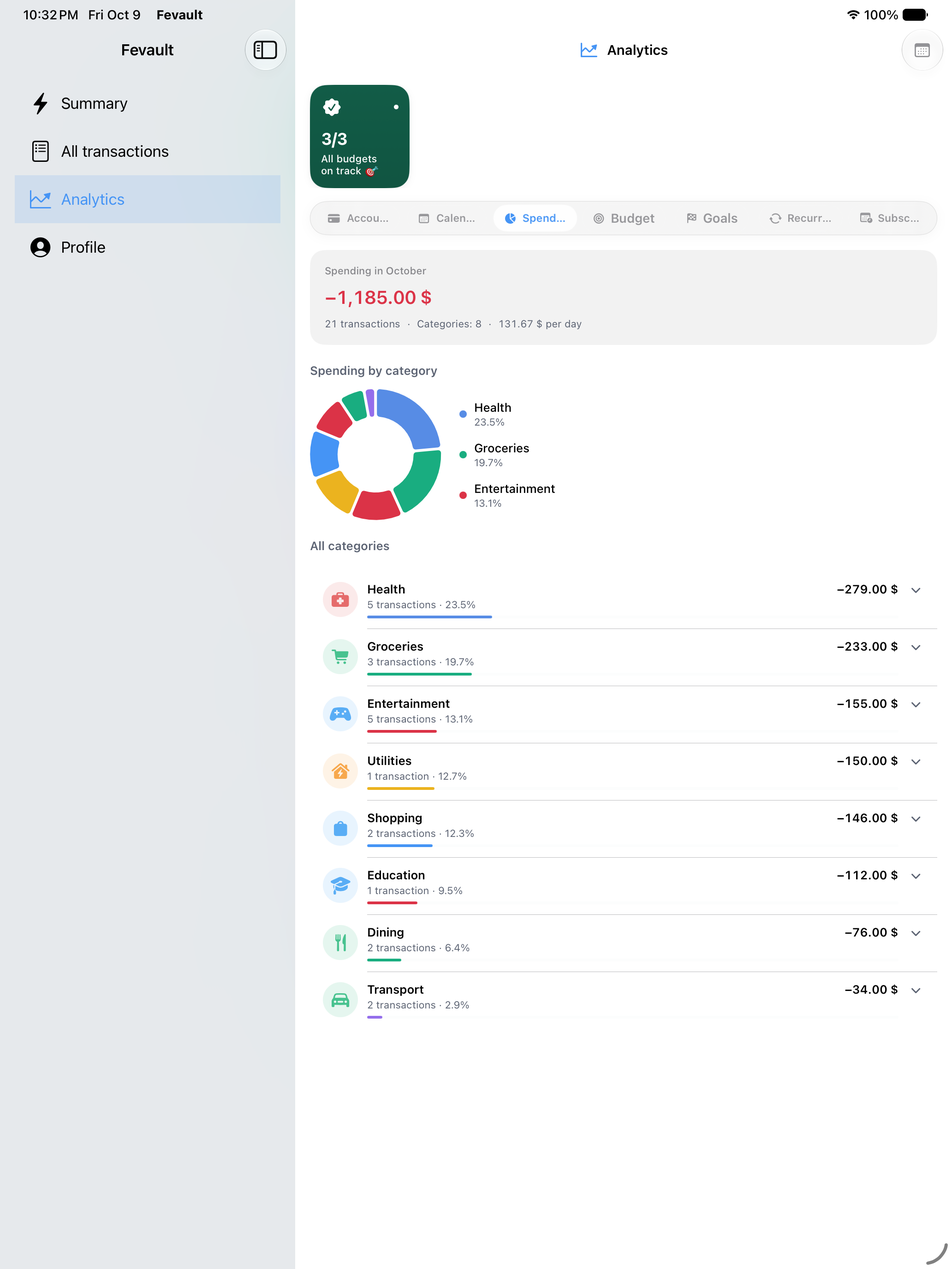Click the −1,185.00 $ total amount
952x1269 pixels.
click(x=378, y=297)
